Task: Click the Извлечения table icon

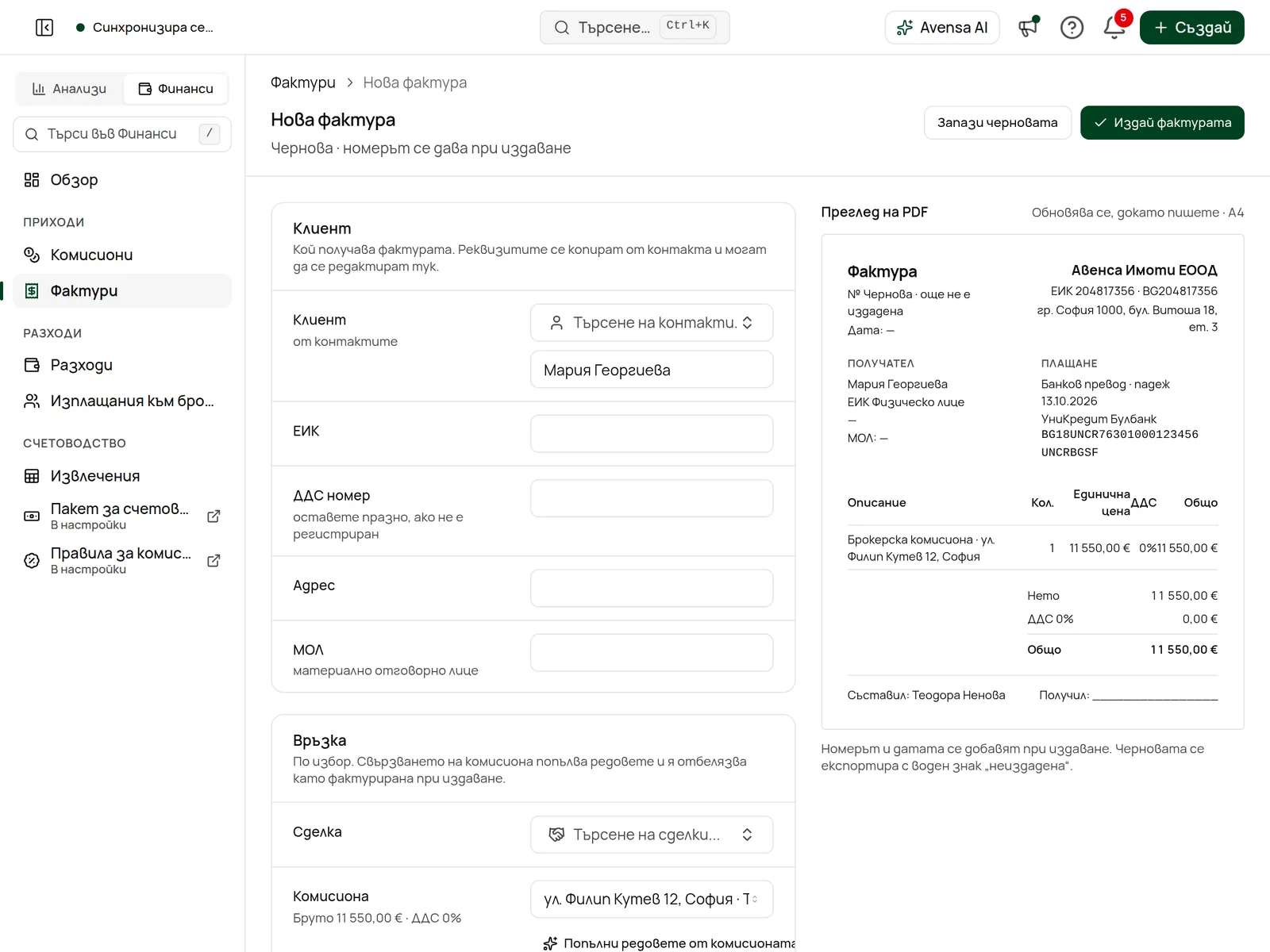Action: (x=32, y=476)
